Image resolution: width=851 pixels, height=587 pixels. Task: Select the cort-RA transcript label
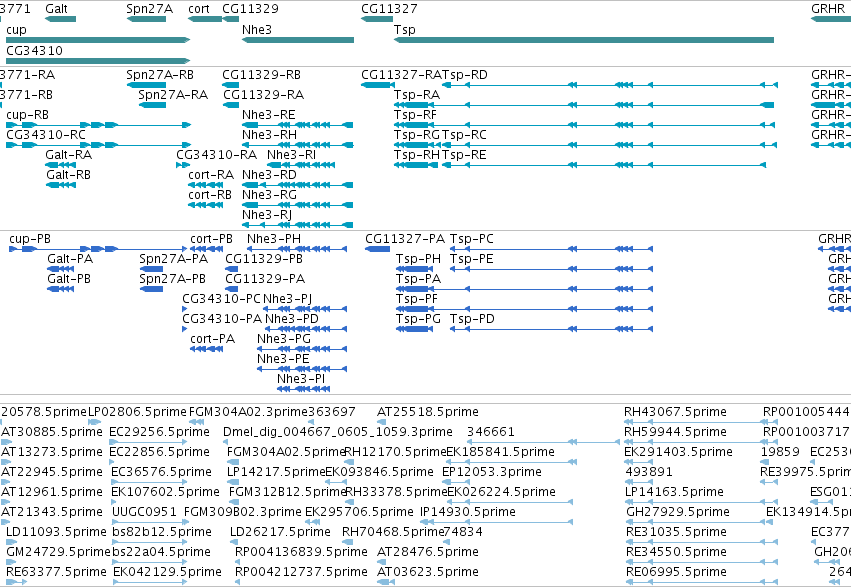[211, 175]
